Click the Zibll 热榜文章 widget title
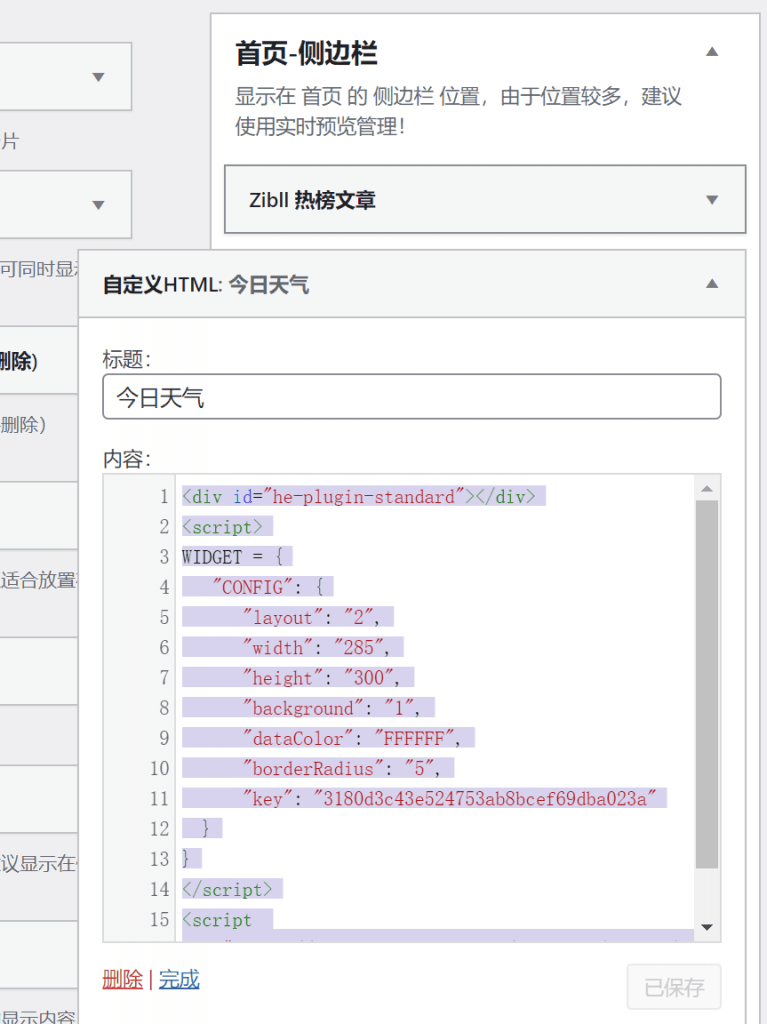This screenshot has width=767, height=1024. 312,200
